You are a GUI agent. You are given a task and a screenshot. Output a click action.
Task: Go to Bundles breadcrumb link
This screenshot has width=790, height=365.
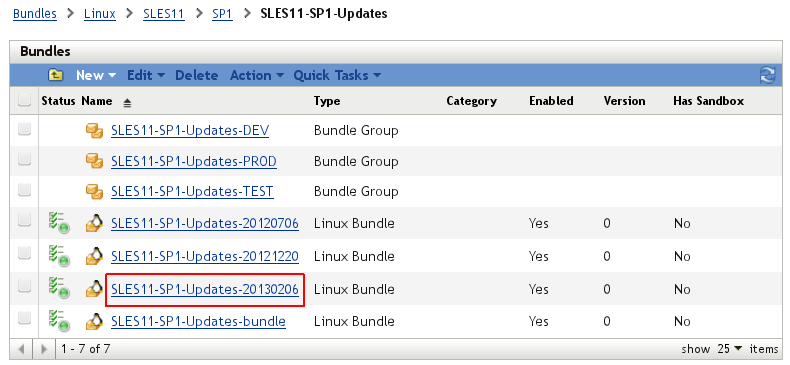(35, 14)
